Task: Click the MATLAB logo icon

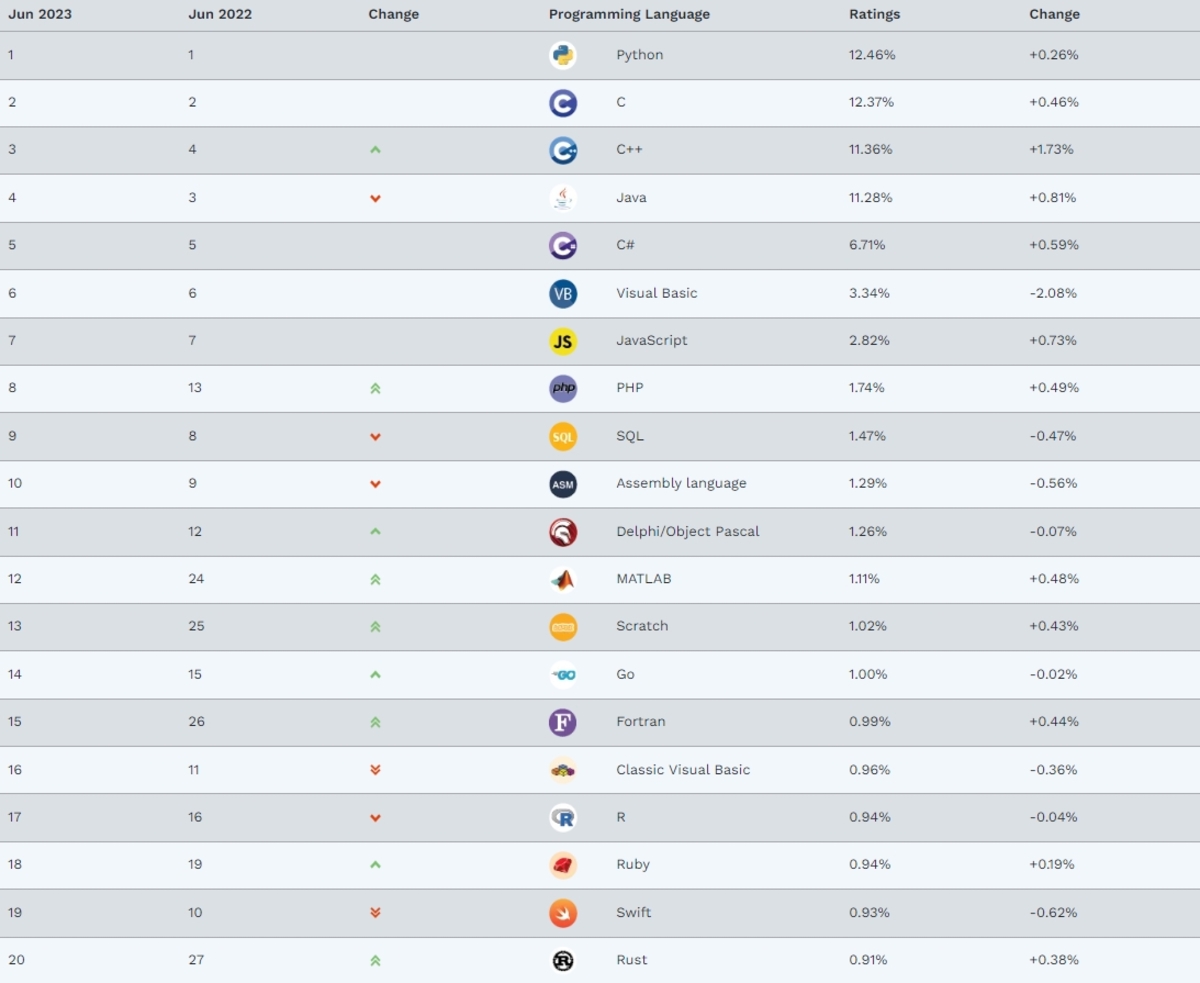Action: point(563,579)
